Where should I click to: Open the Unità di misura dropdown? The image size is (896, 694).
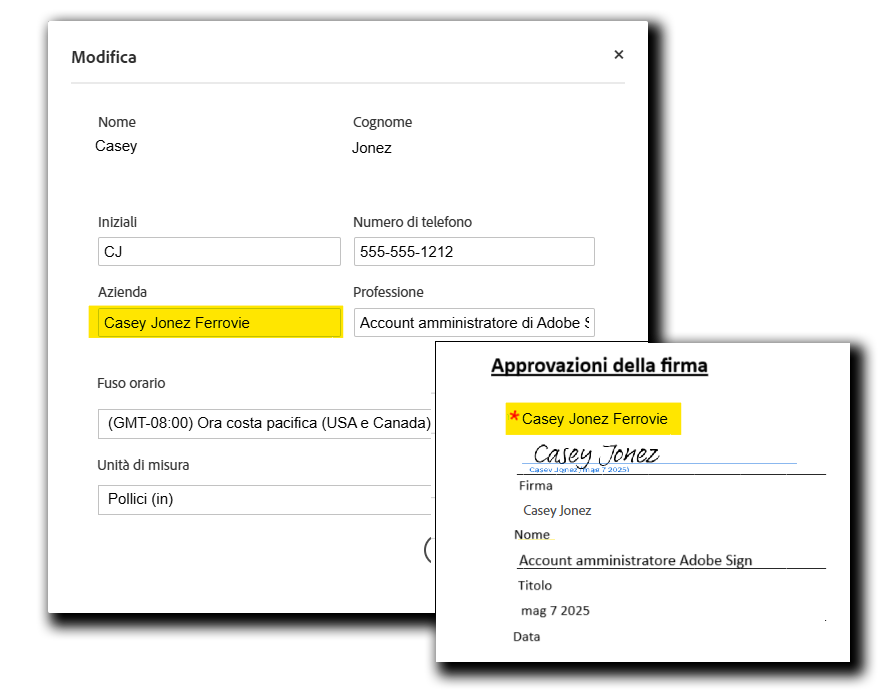pos(266,500)
